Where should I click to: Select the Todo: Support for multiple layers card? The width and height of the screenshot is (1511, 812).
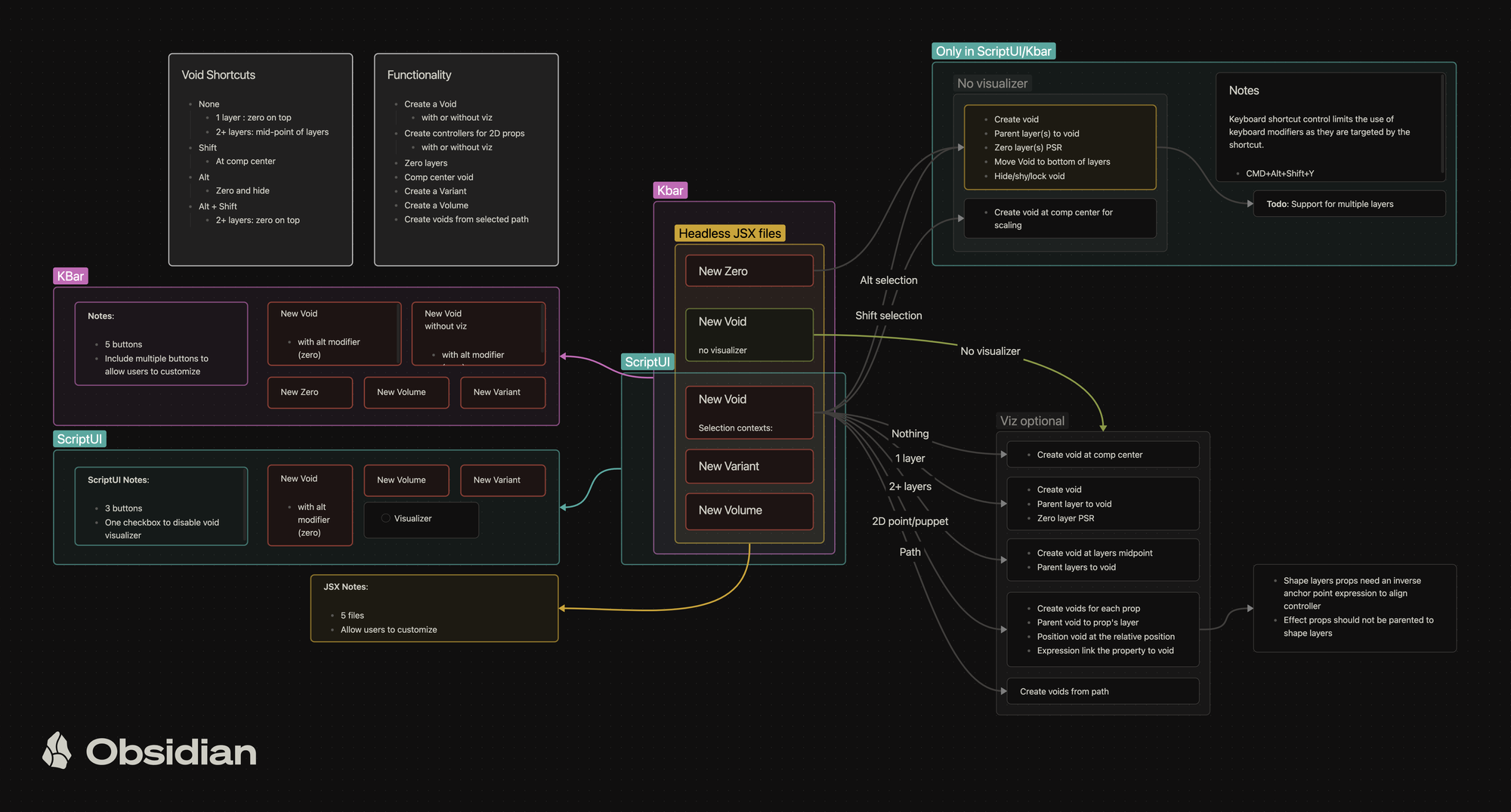tap(1349, 204)
